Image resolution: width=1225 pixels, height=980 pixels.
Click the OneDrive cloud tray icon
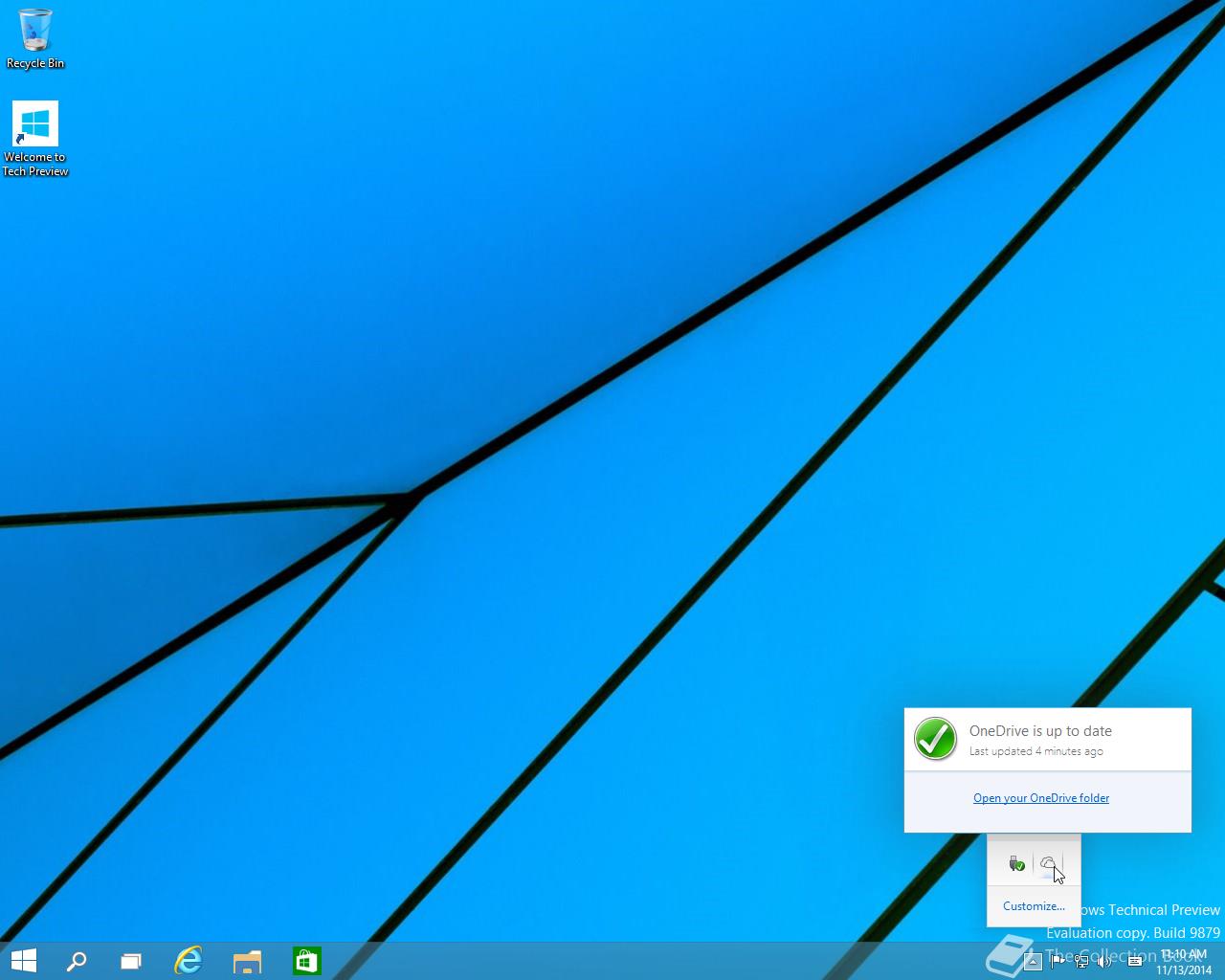pos(1049,864)
